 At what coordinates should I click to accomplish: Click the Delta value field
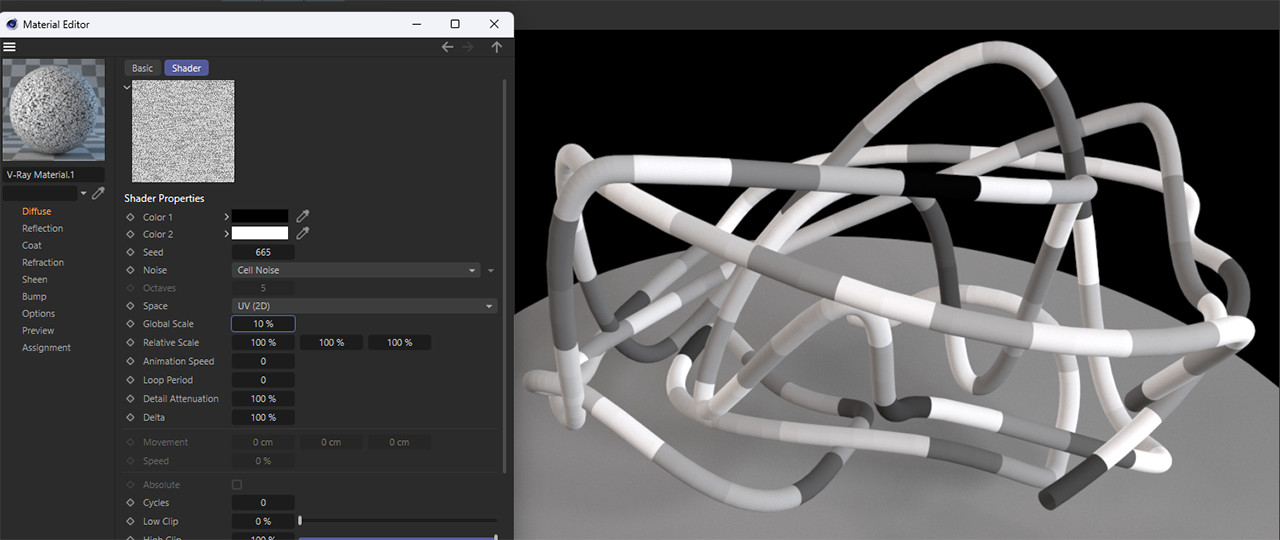(263, 417)
